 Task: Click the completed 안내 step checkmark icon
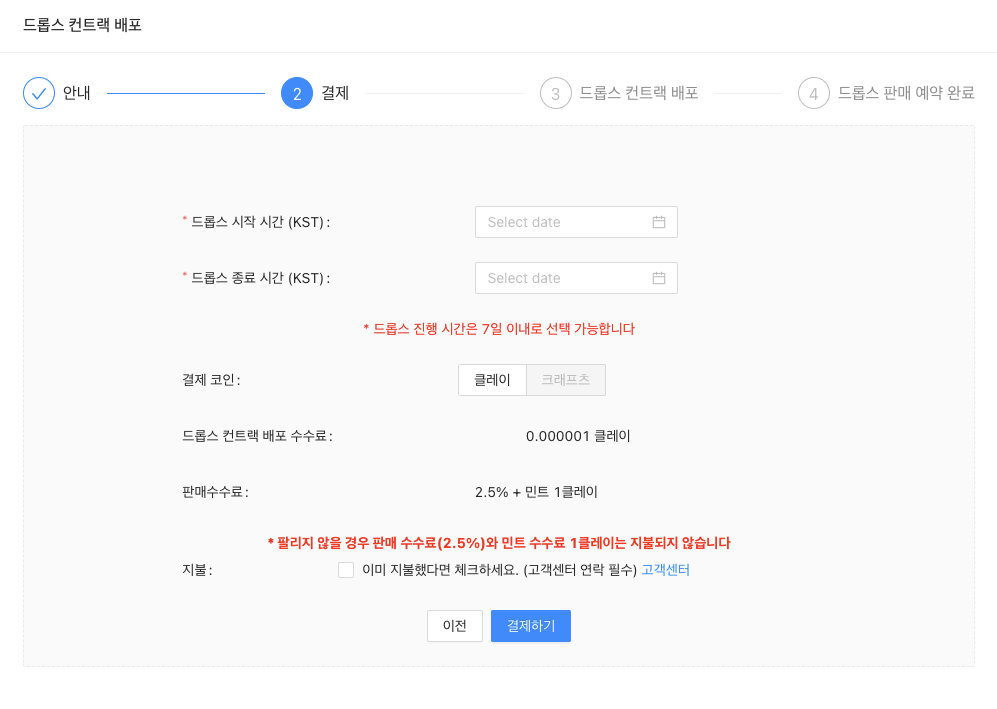pos(39,93)
